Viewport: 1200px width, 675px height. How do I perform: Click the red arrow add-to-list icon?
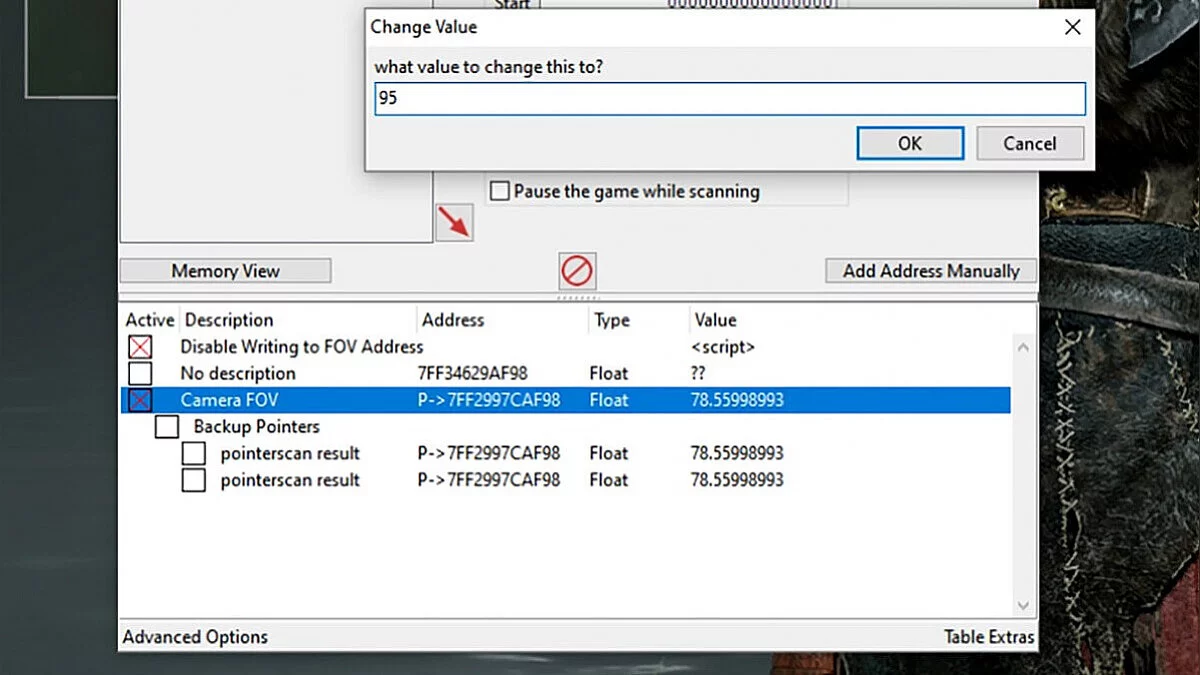pos(454,222)
